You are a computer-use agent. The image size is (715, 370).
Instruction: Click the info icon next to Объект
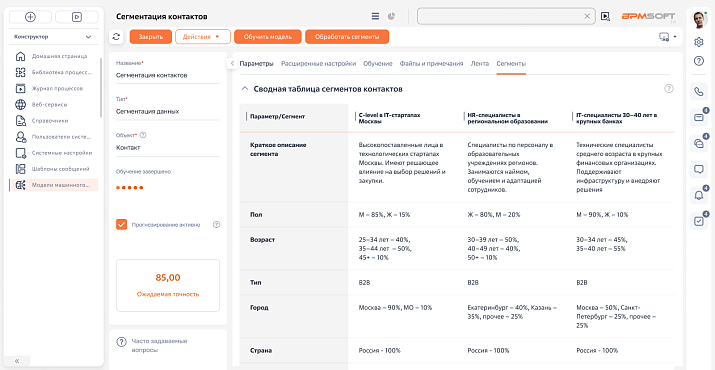(x=143, y=135)
